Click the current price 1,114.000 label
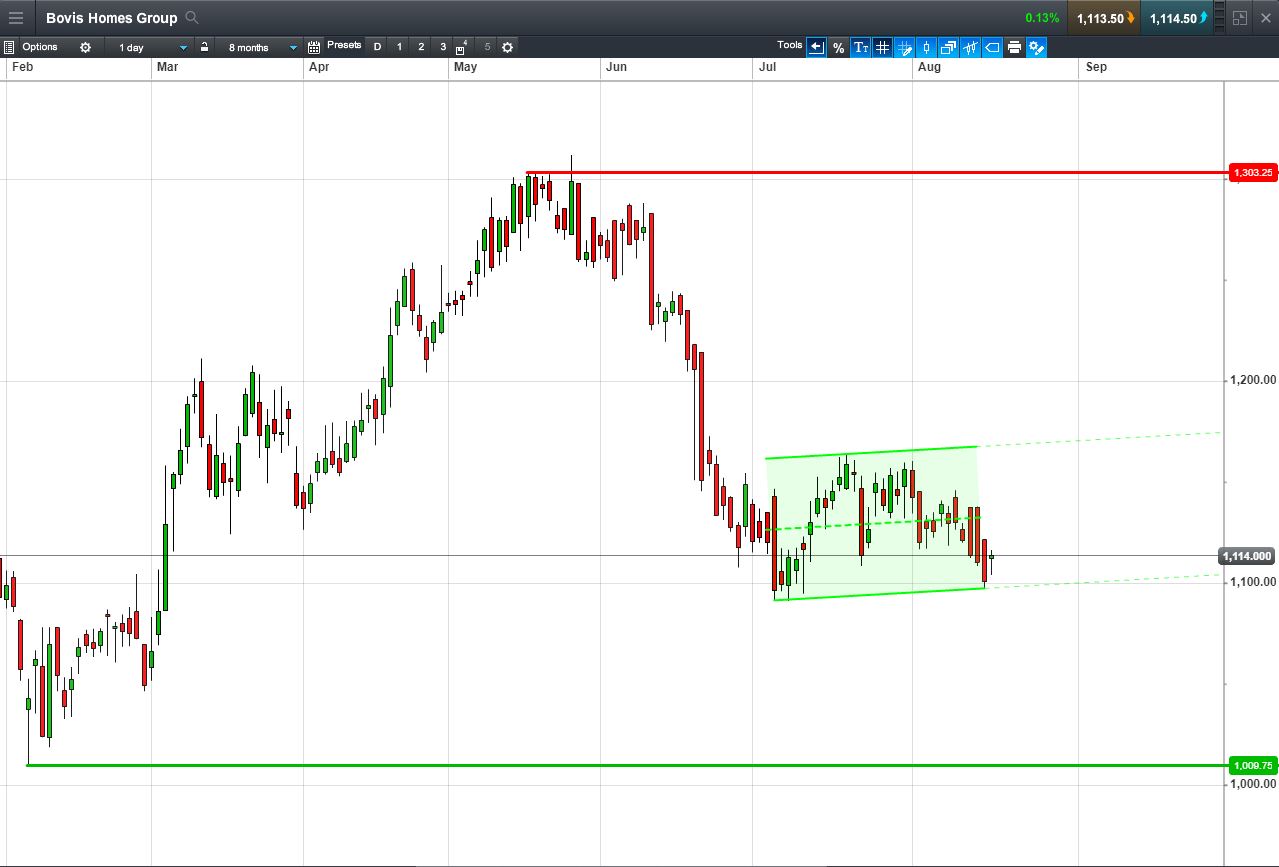 [1246, 556]
